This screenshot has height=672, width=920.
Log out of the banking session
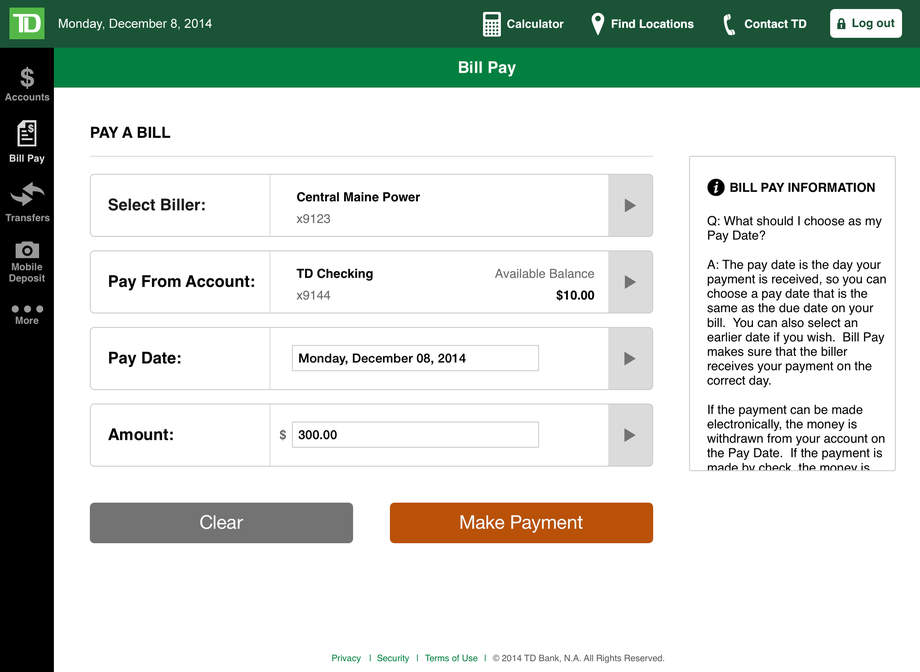pos(865,23)
